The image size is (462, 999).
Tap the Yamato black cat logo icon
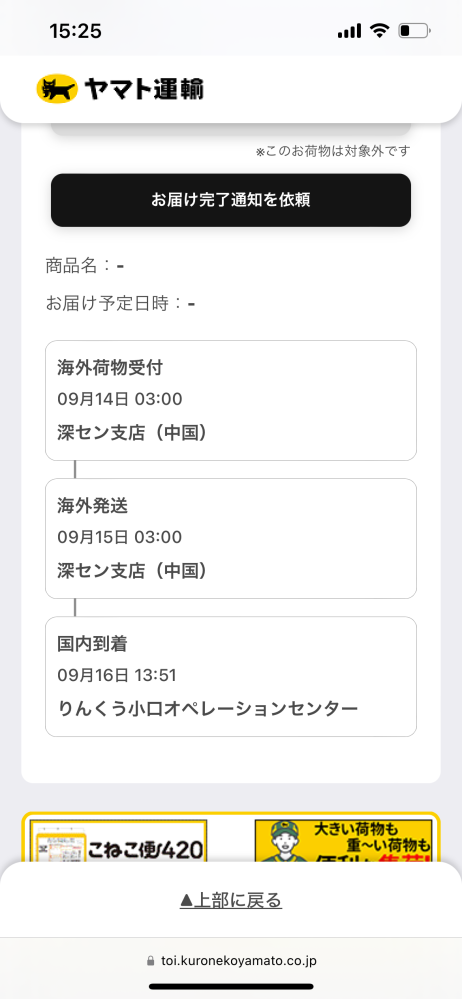(57, 89)
